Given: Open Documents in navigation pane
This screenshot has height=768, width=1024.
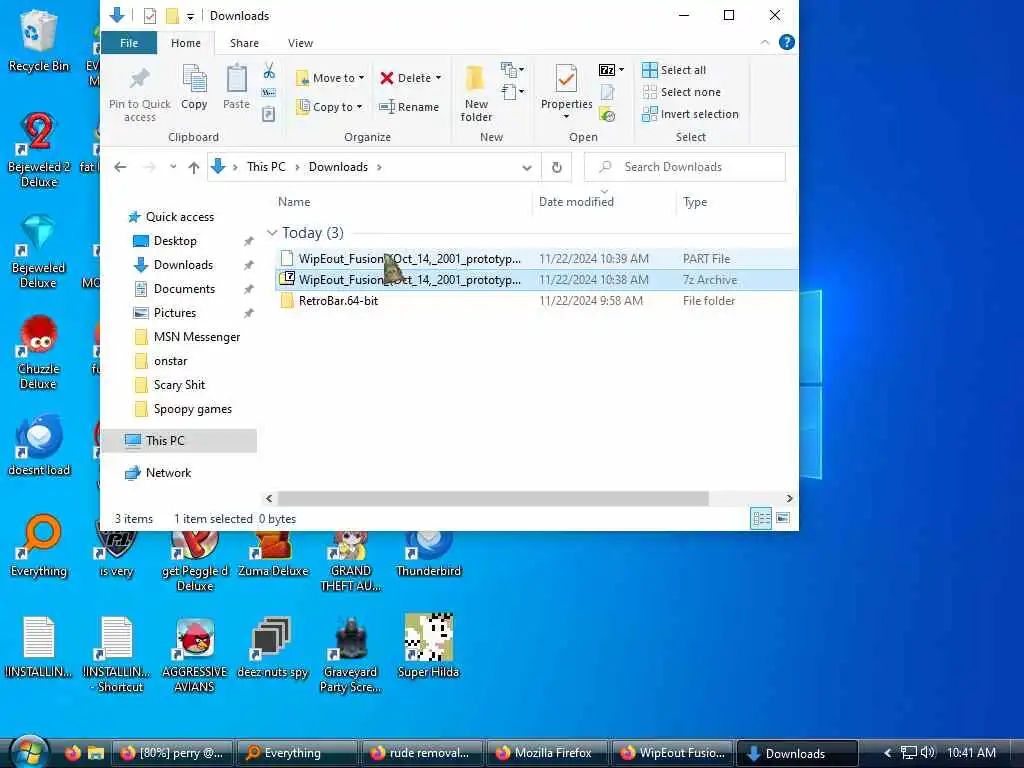Looking at the screenshot, I should coord(184,289).
